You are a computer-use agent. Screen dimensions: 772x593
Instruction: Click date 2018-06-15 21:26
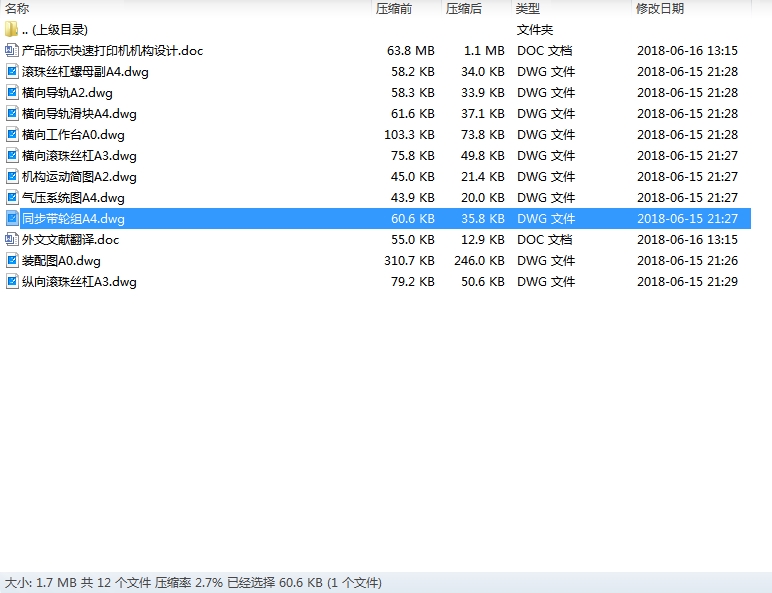click(687, 261)
